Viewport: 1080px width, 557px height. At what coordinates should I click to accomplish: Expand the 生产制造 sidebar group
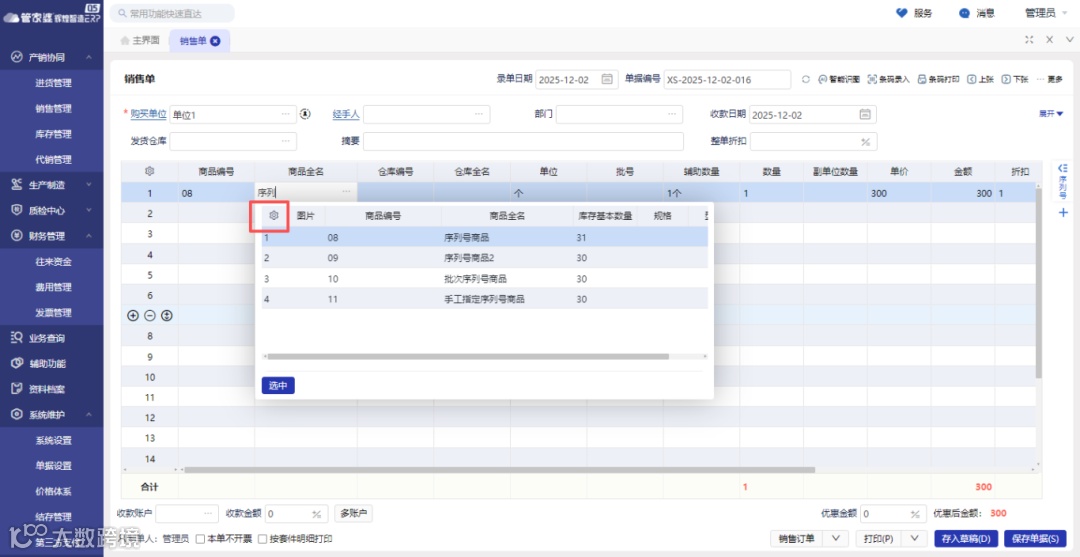click(x=89, y=185)
